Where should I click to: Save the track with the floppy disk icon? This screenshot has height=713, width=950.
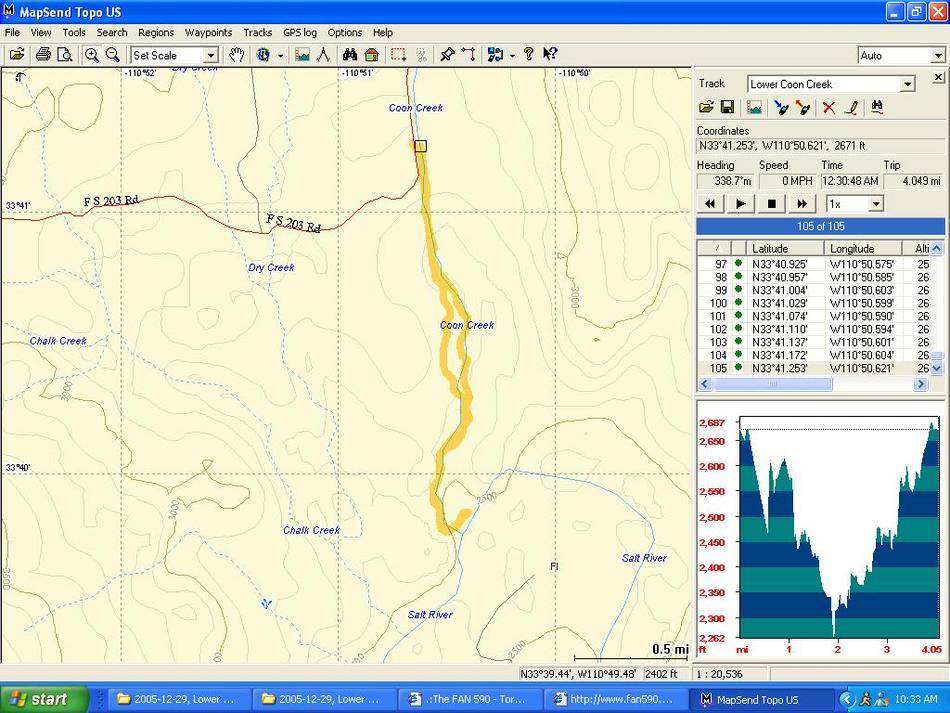click(728, 108)
